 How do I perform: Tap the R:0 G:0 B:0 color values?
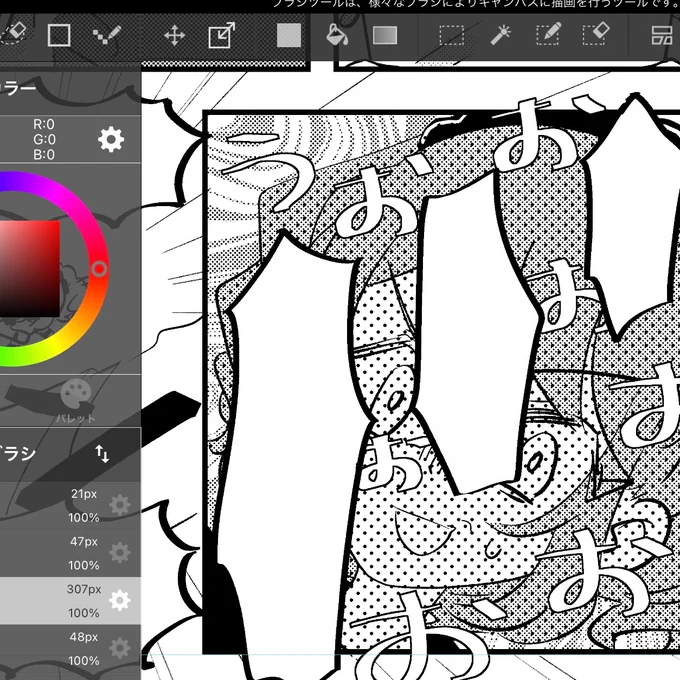point(44,139)
